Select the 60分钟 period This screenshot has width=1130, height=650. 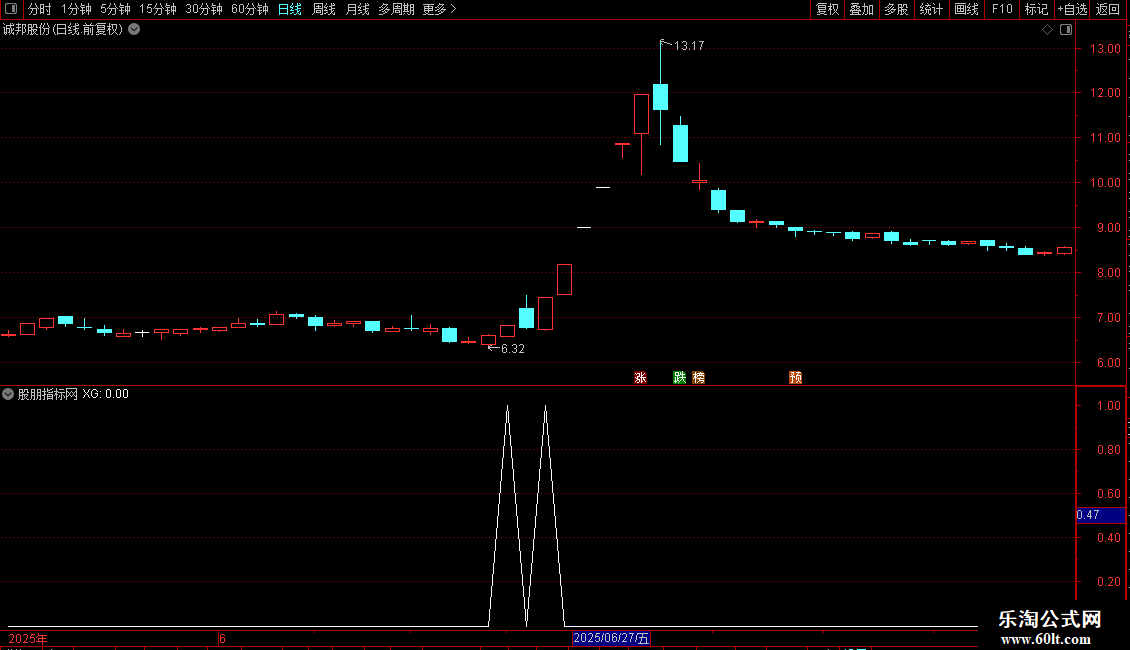point(250,9)
